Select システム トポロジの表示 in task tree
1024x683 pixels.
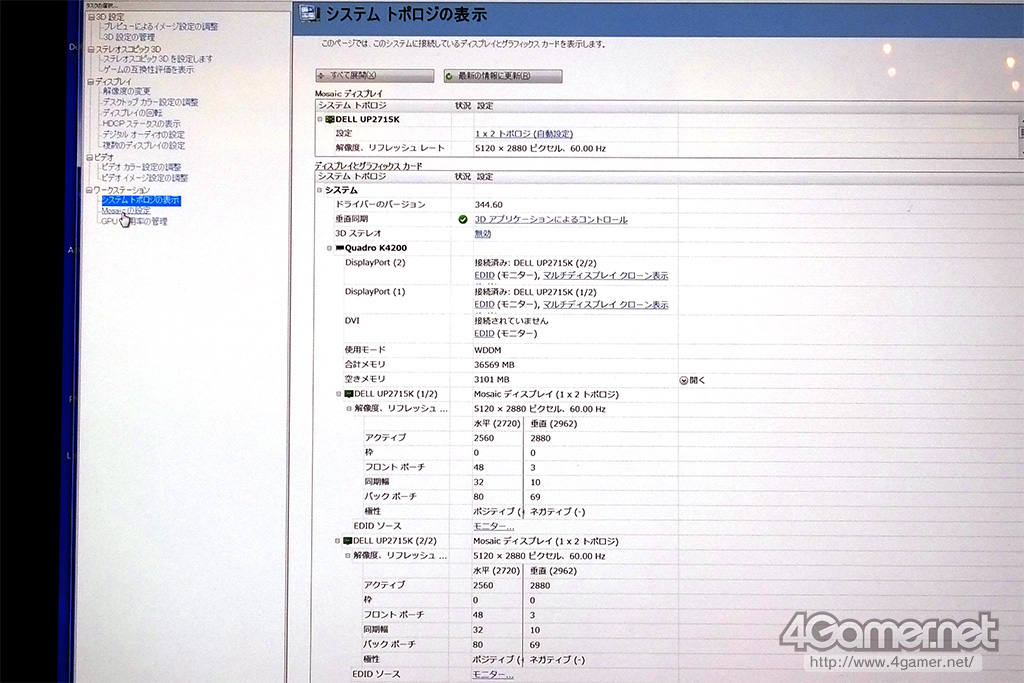140,200
